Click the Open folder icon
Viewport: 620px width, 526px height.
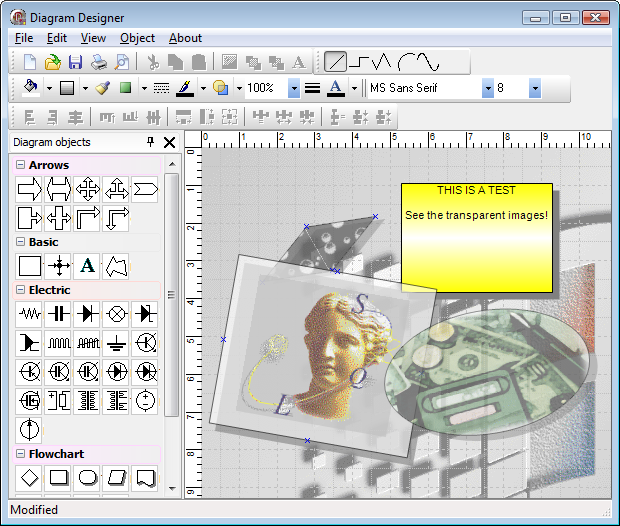pos(53,62)
